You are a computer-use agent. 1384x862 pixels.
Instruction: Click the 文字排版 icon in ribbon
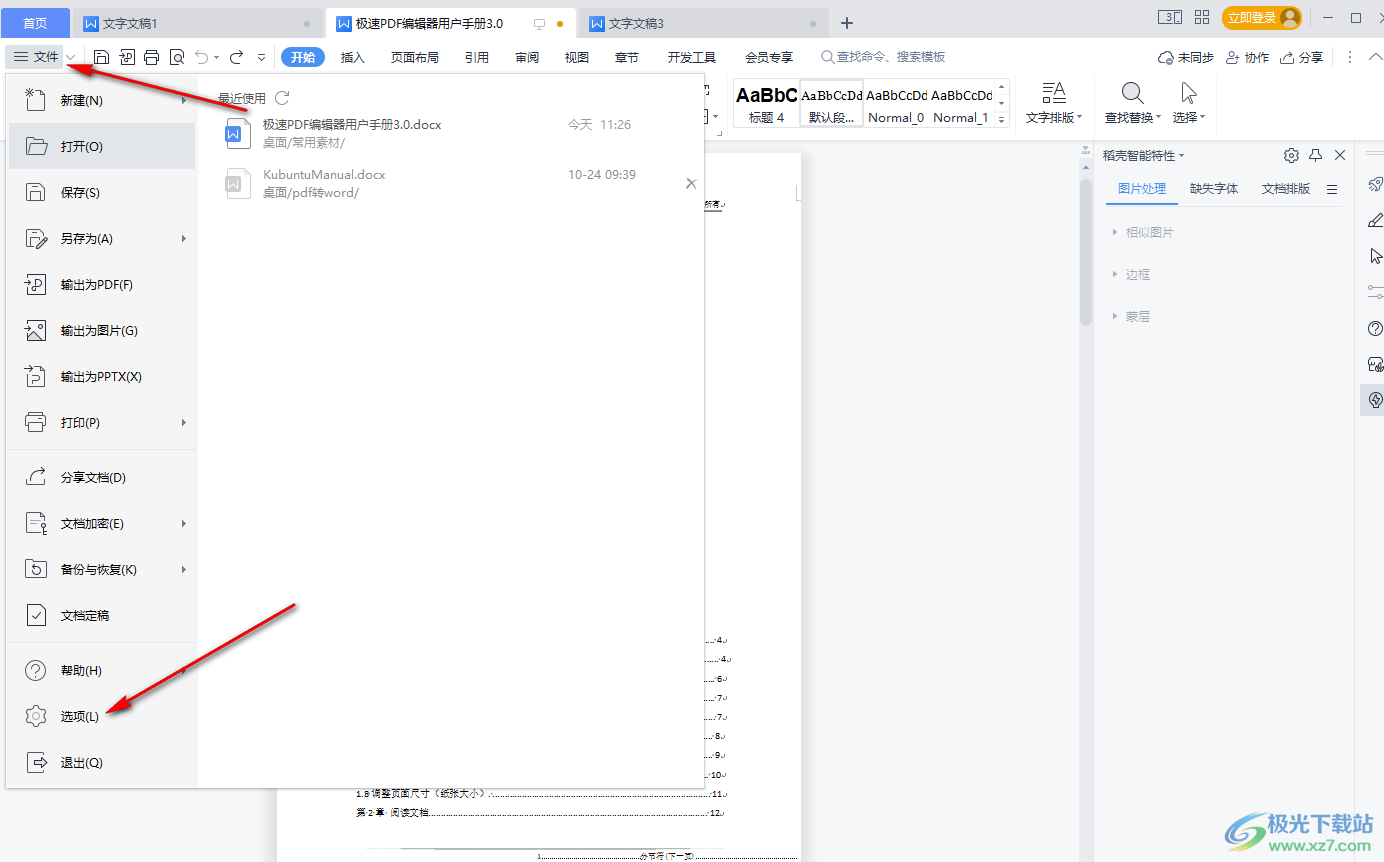[1054, 94]
